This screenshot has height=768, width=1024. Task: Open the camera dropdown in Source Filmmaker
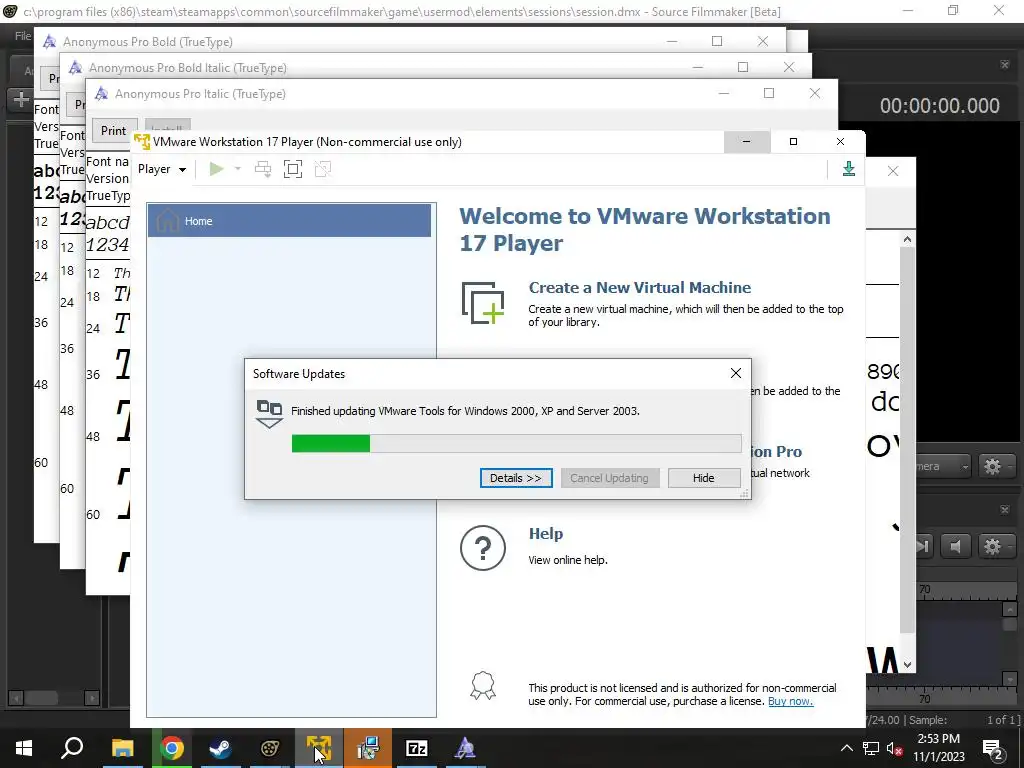point(944,466)
